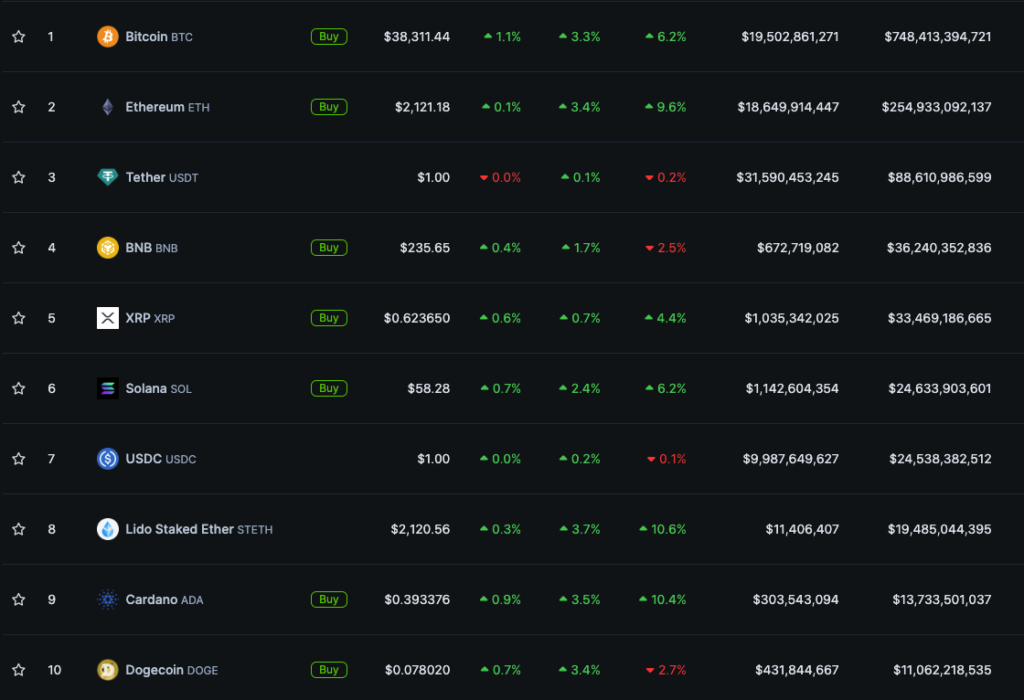Open the Ethereum ETH coin page link
This screenshot has height=700, width=1024.
[x=167, y=107]
